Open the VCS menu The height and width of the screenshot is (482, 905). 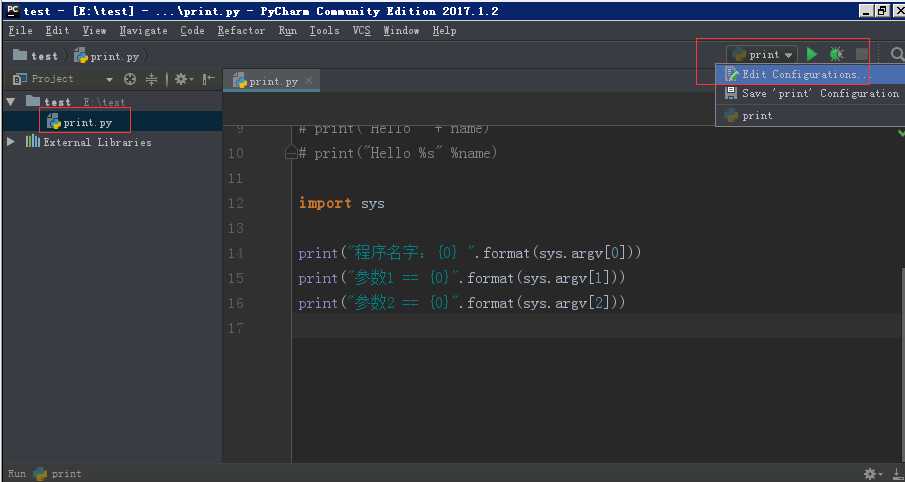(x=361, y=31)
